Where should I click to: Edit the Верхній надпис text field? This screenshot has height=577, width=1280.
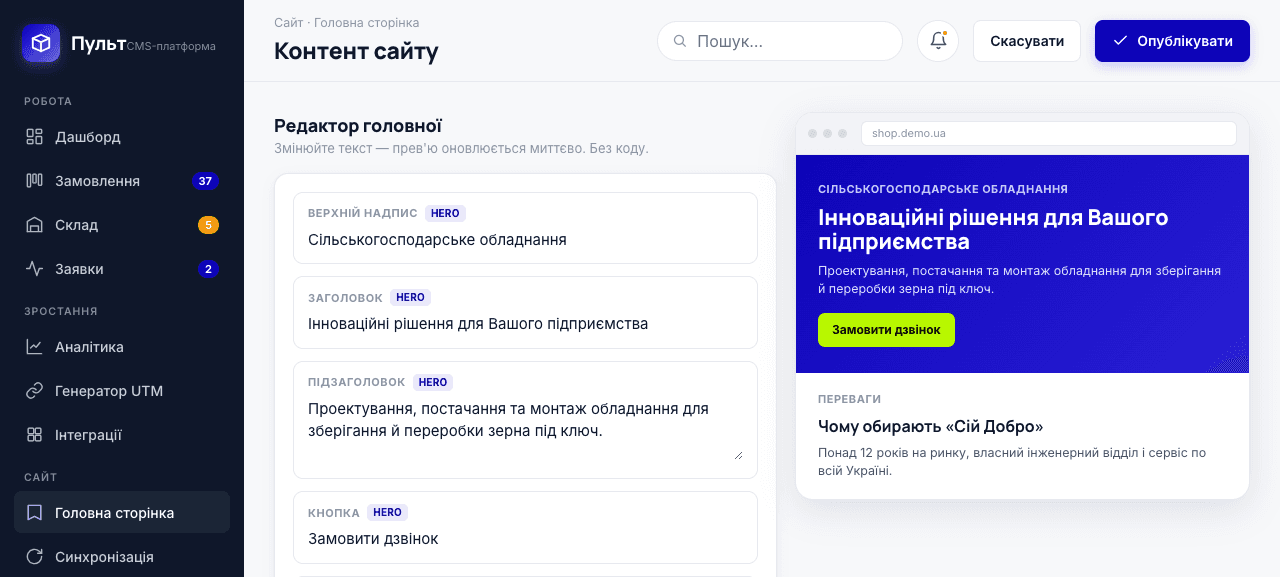coord(525,240)
